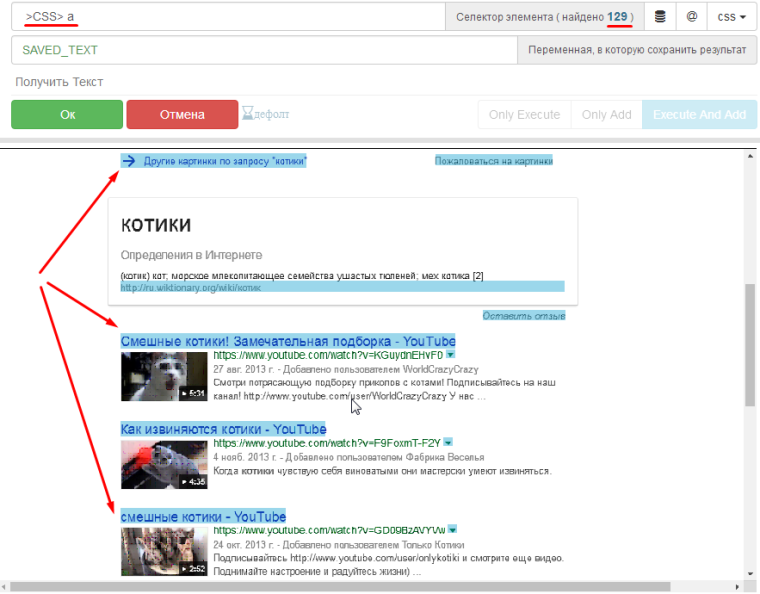Click the "Получить Текст" label
The height and width of the screenshot is (594, 760).
click(59, 82)
